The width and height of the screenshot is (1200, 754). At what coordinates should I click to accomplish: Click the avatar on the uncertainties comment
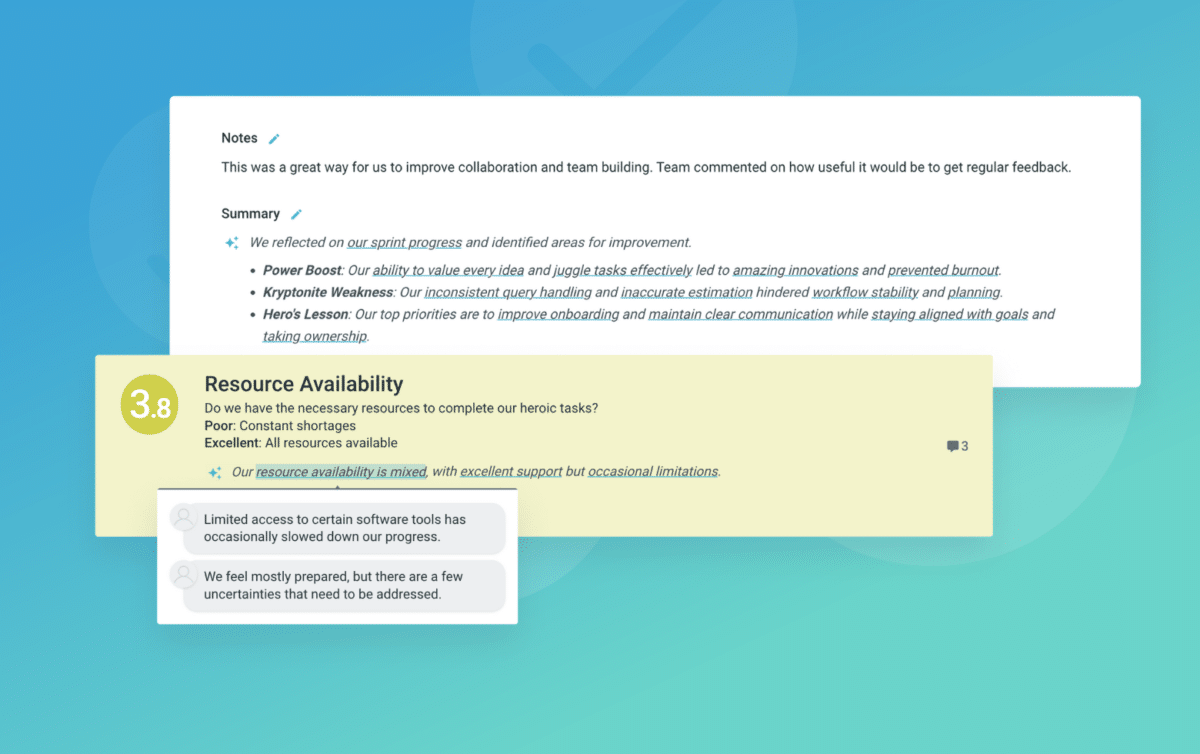pyautogui.click(x=183, y=575)
